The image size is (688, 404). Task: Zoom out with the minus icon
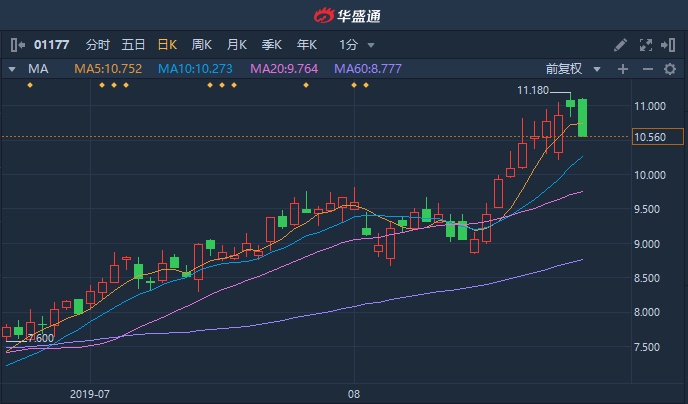pyautogui.click(x=647, y=69)
